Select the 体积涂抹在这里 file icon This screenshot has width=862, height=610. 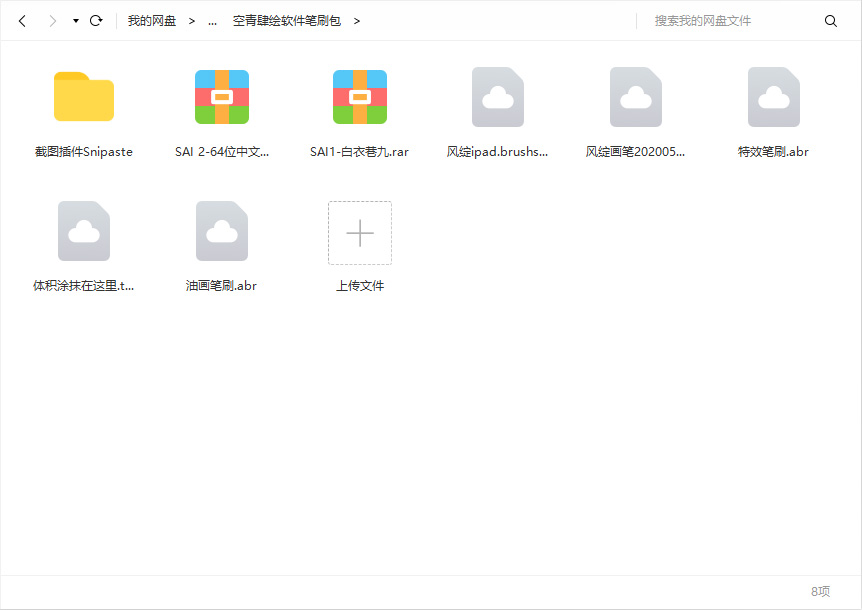(84, 231)
